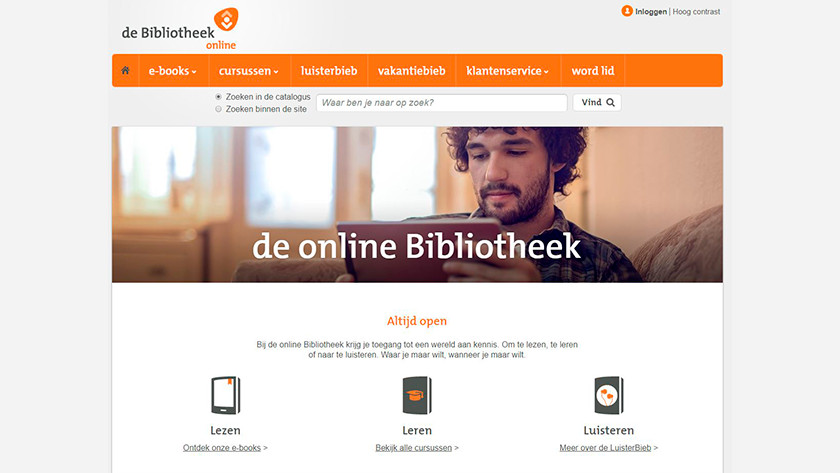
Task: Expand the cursussen dropdown menu
Action: coord(249,71)
